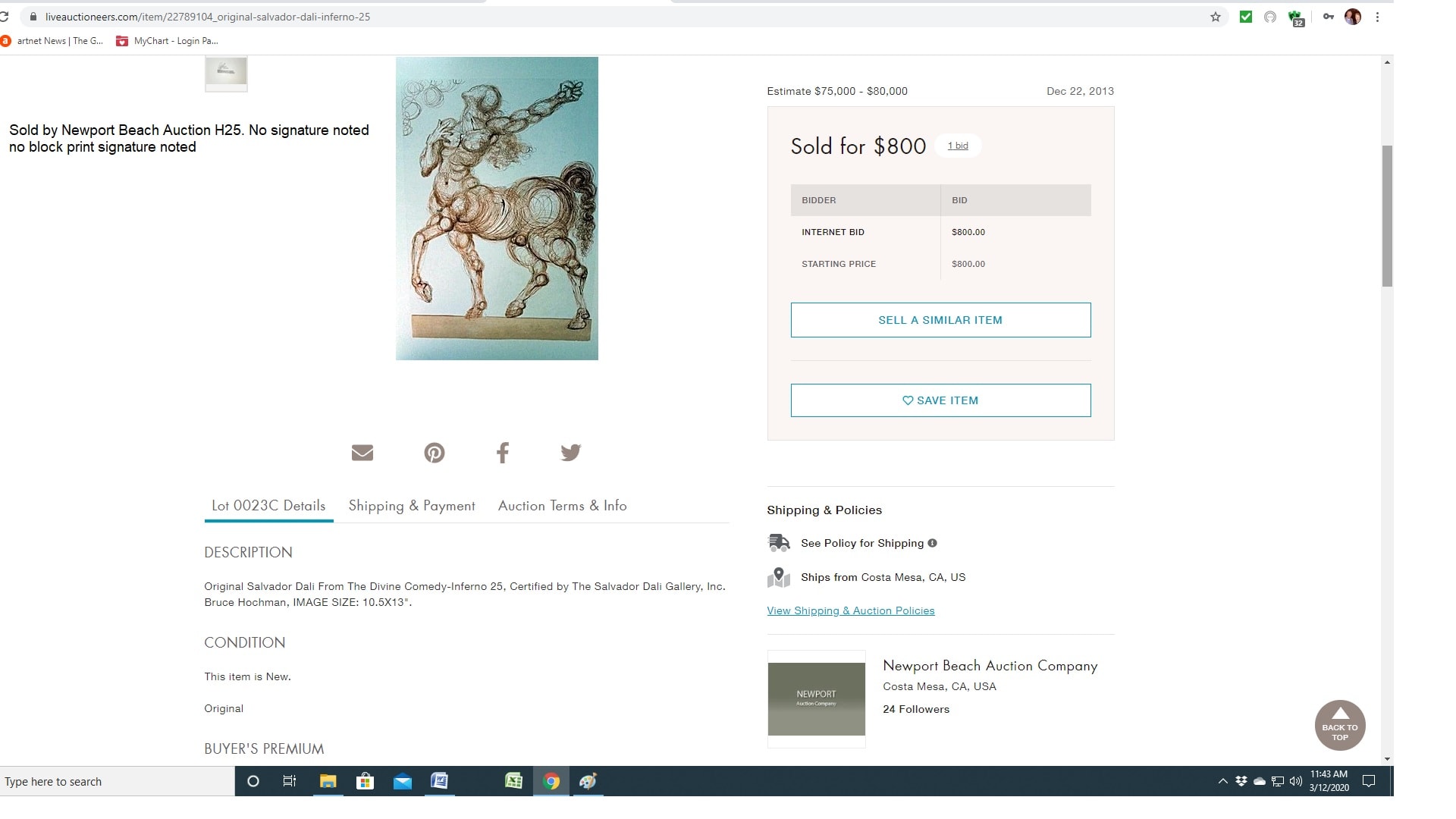The width and height of the screenshot is (1456, 819).
Task: Switch to Auction Terms & Info tab
Action: (563, 506)
